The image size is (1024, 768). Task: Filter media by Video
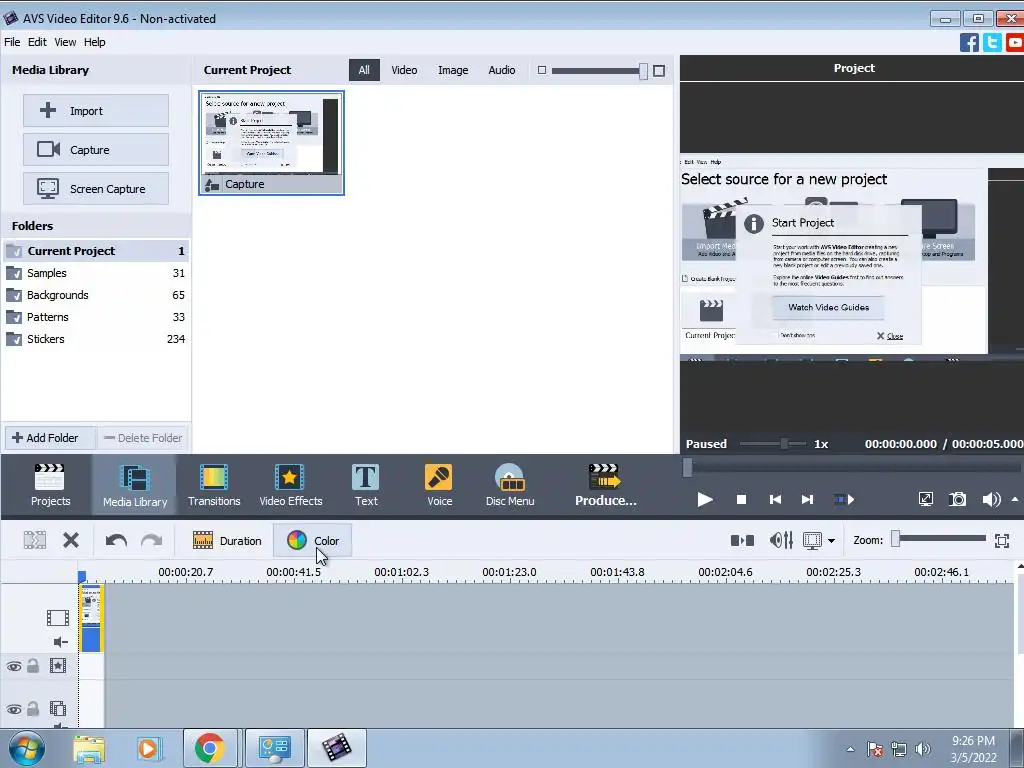click(x=404, y=70)
